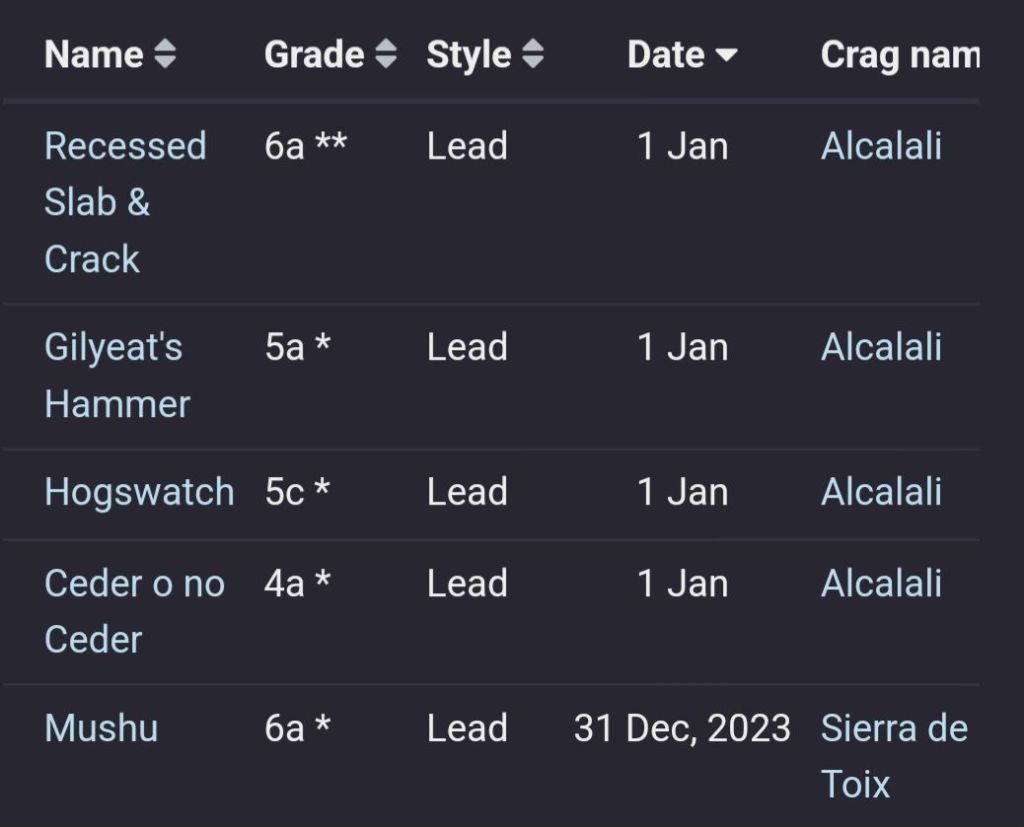Sort table by Name column header

click(x=94, y=55)
